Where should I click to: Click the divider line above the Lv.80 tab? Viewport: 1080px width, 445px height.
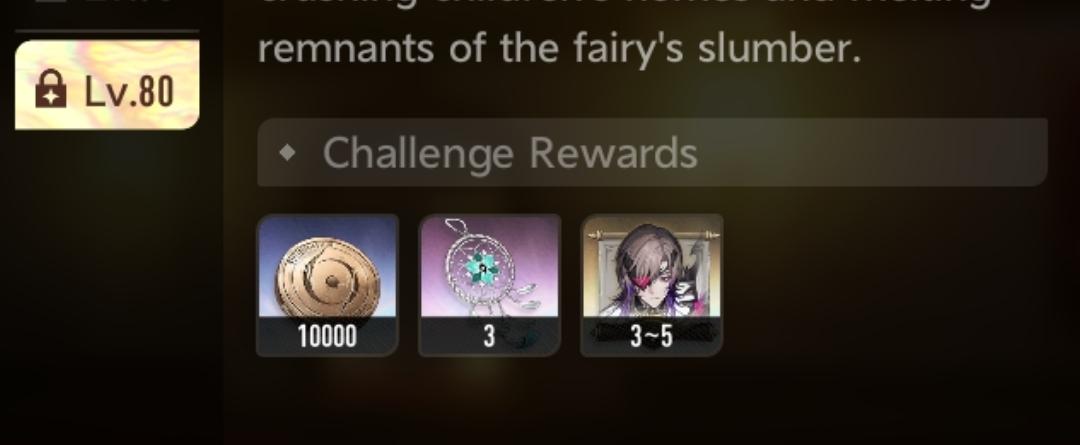(107, 32)
